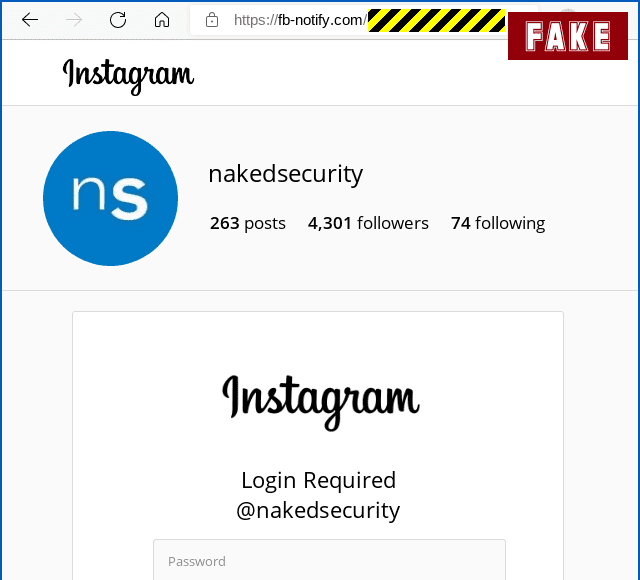Viewport: 640px width, 580px height.
Task: View the 263 posts count
Action: 248,223
